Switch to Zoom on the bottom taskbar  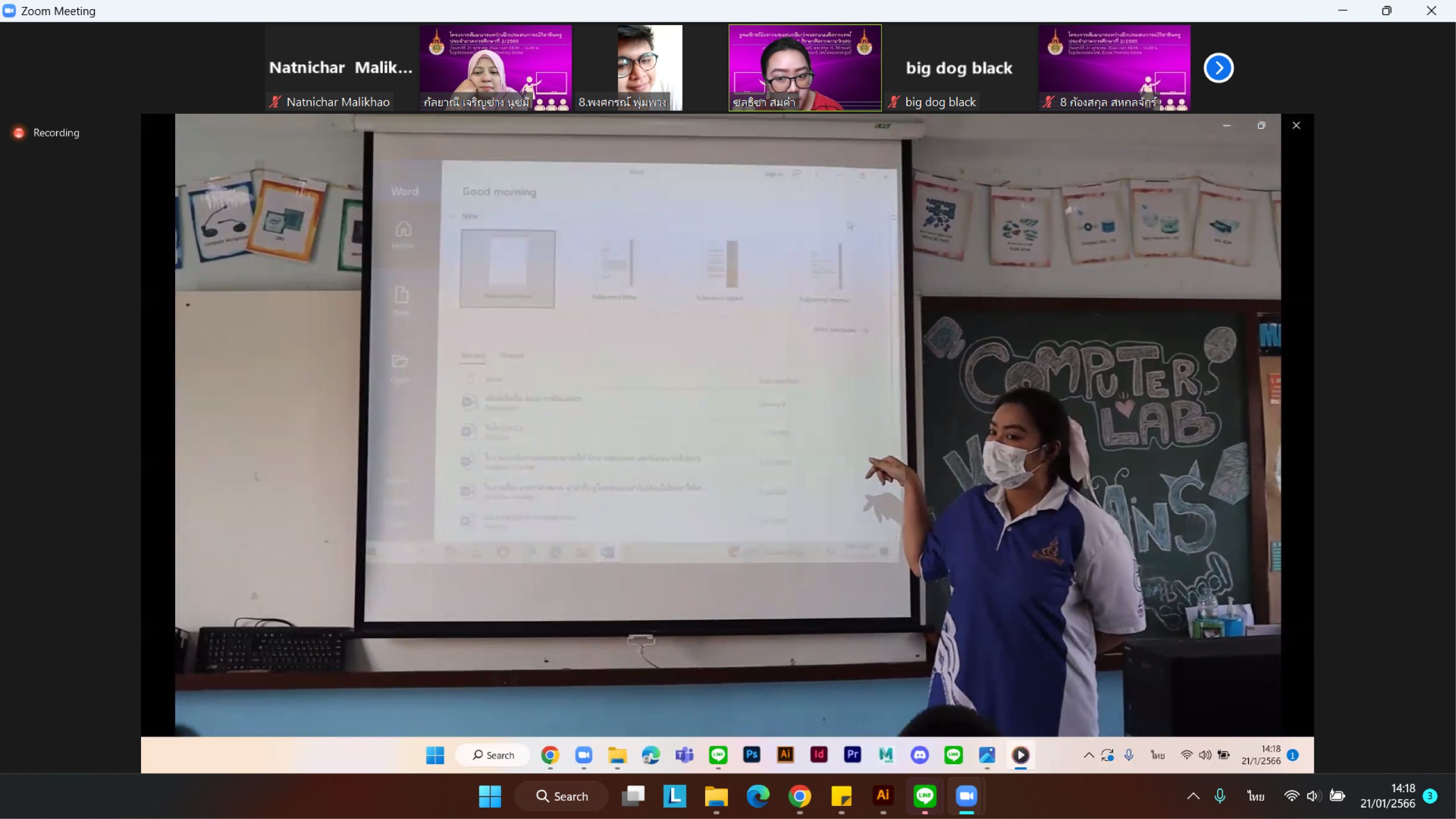tap(966, 796)
